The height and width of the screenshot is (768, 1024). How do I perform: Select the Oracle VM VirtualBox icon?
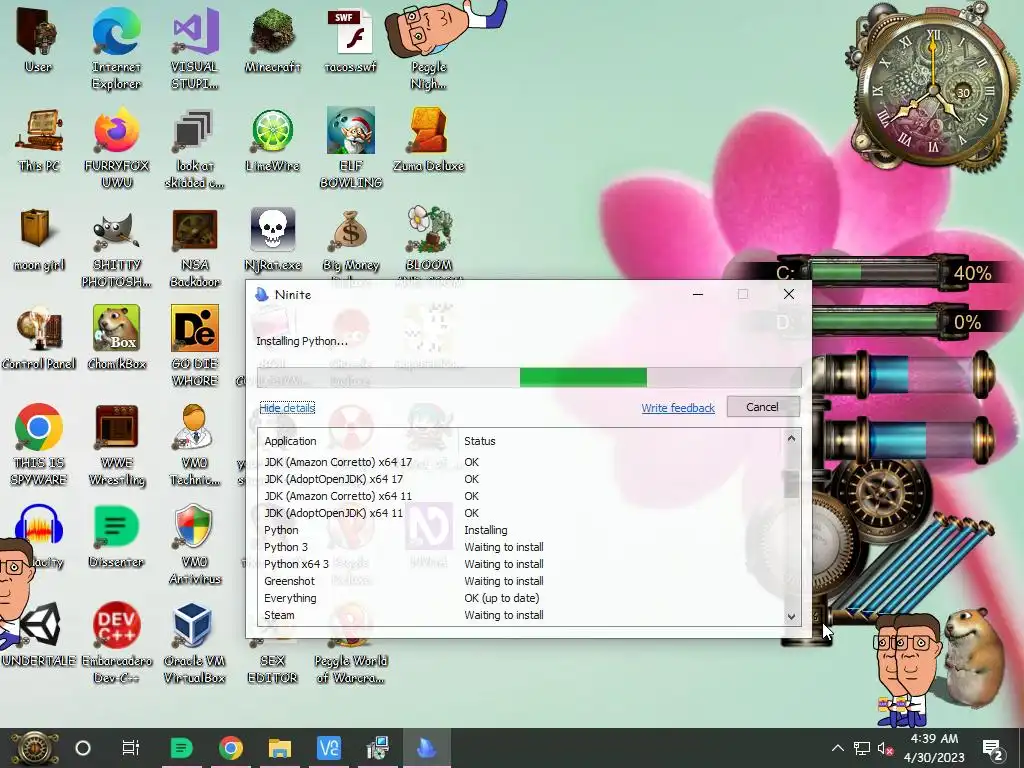pyautogui.click(x=195, y=643)
